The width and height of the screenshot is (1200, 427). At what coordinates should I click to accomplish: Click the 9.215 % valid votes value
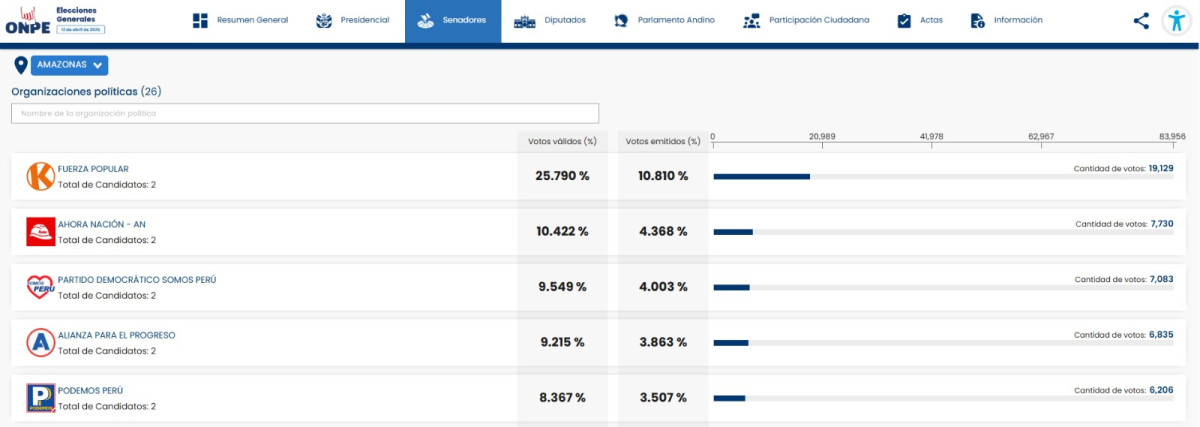click(x=562, y=342)
